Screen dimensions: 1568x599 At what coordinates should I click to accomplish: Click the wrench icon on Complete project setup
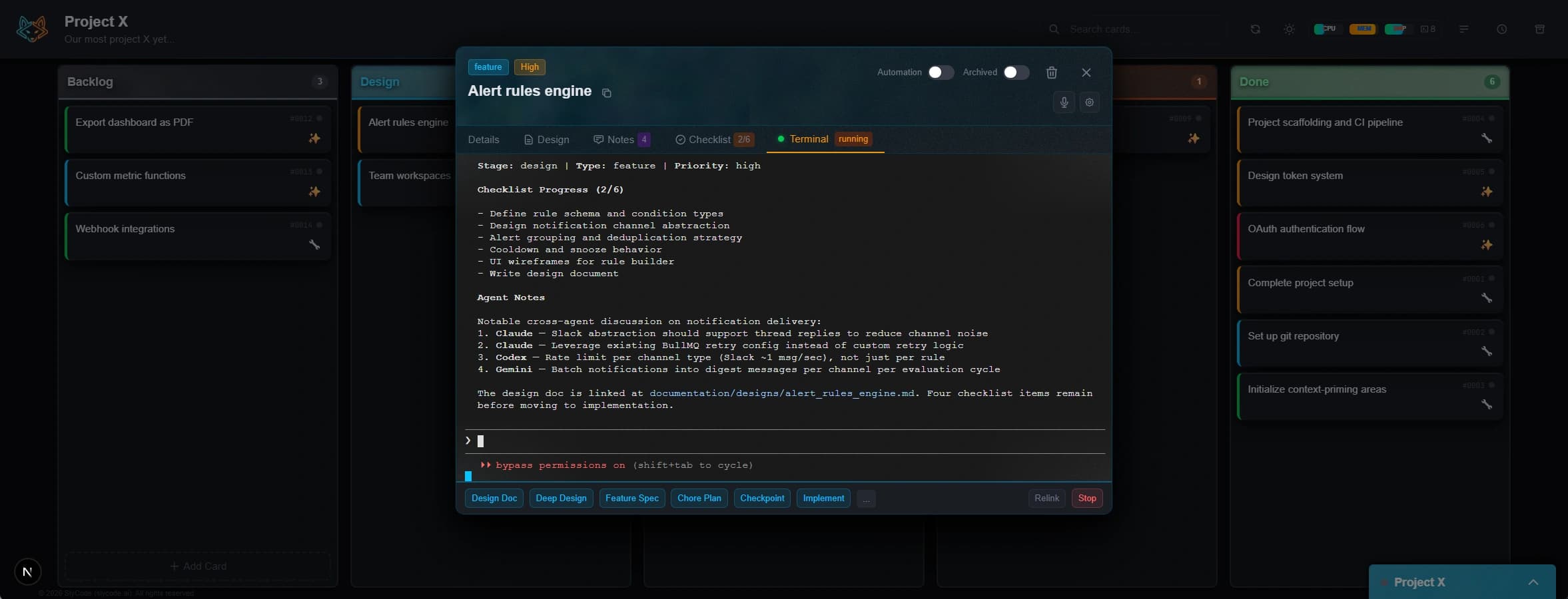pos(1486,298)
